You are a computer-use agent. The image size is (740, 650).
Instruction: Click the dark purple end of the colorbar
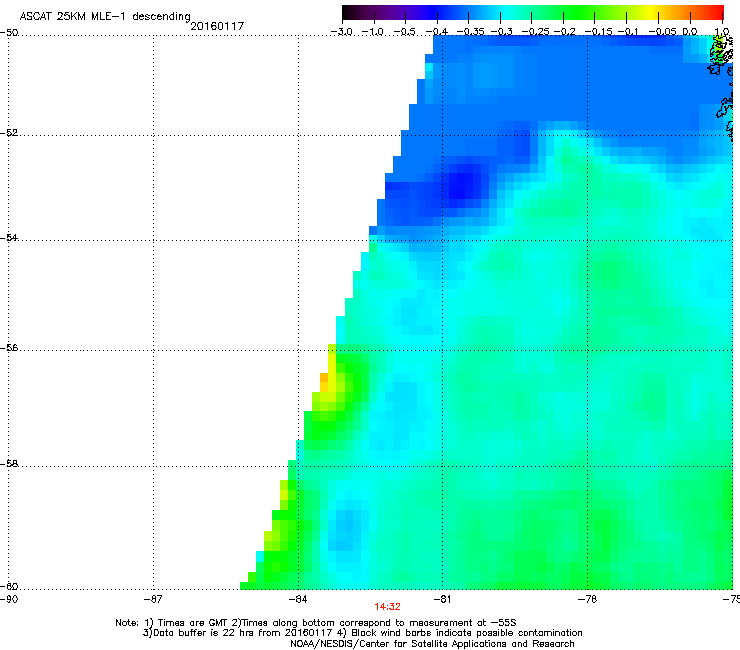[354, 12]
